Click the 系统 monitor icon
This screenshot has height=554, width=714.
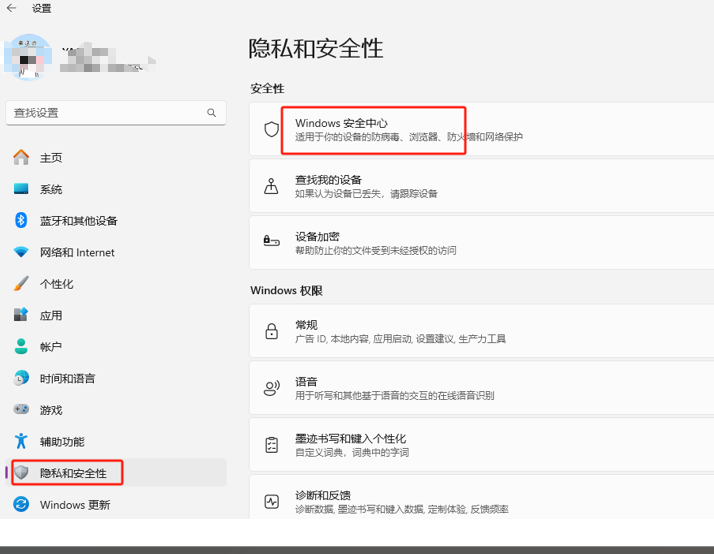pyautogui.click(x=21, y=189)
